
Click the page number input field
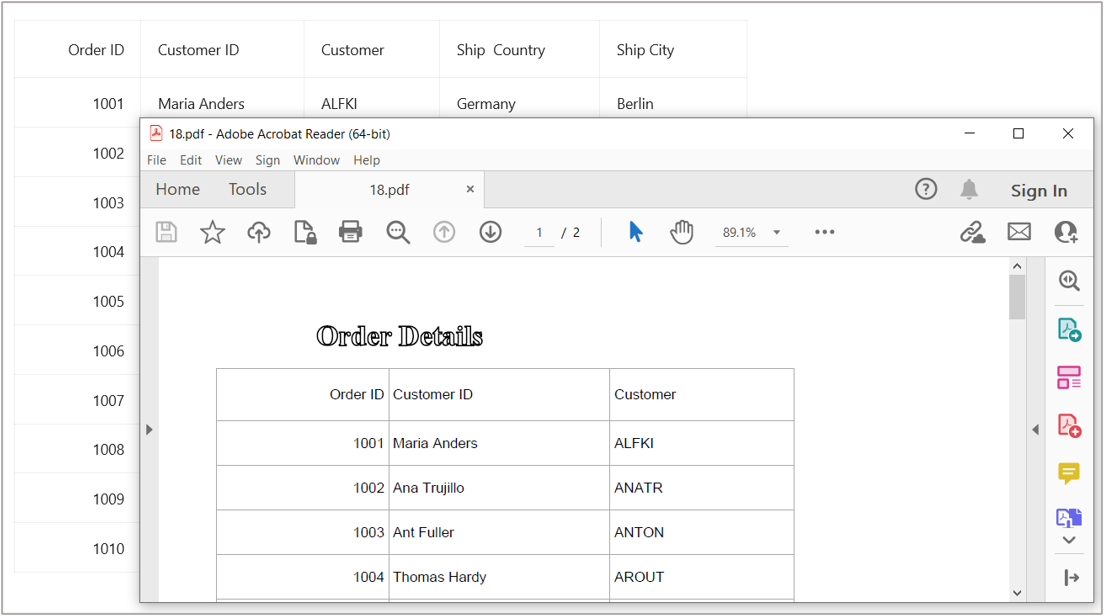(539, 232)
